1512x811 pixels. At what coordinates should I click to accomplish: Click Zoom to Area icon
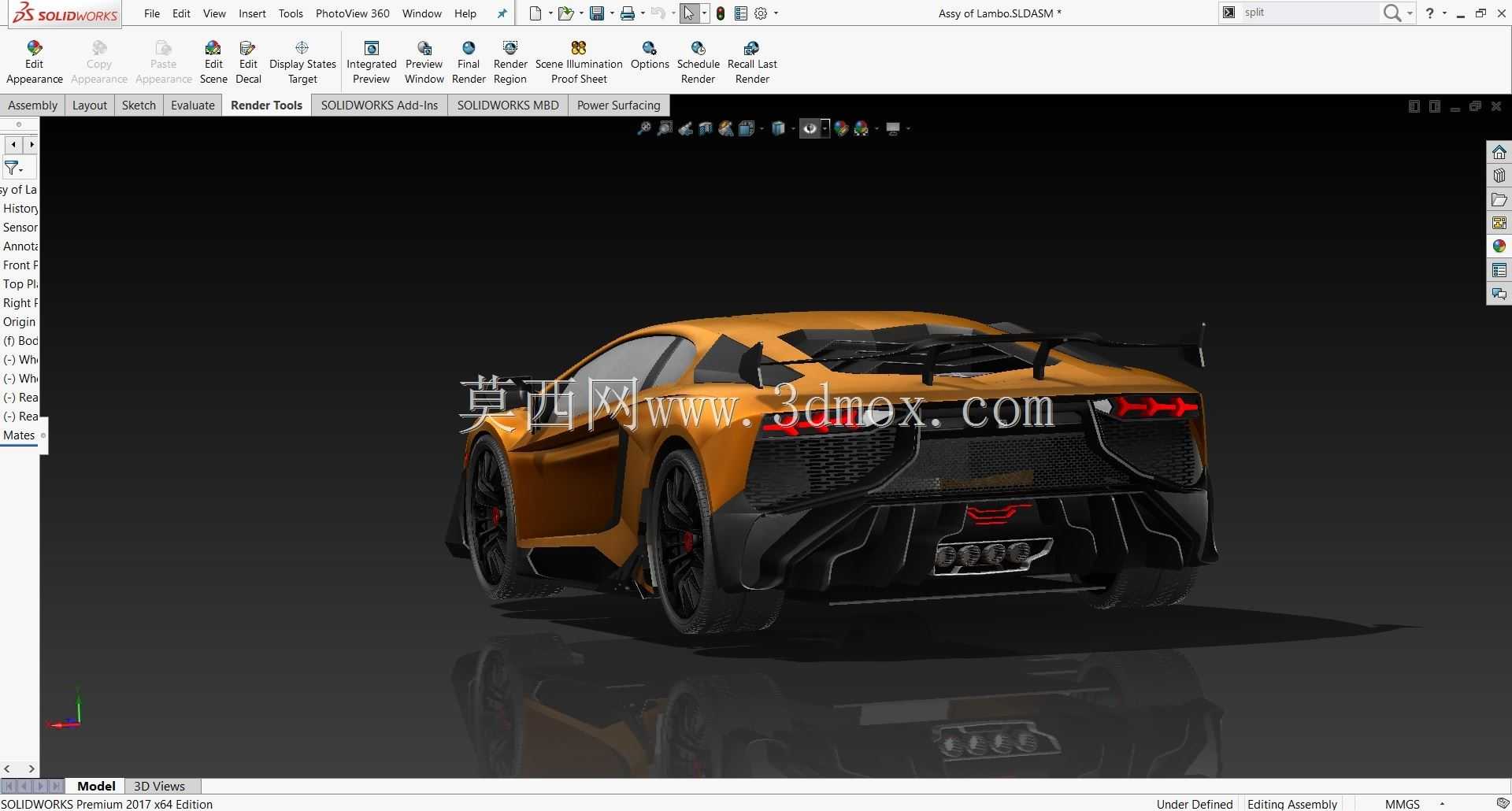click(665, 128)
